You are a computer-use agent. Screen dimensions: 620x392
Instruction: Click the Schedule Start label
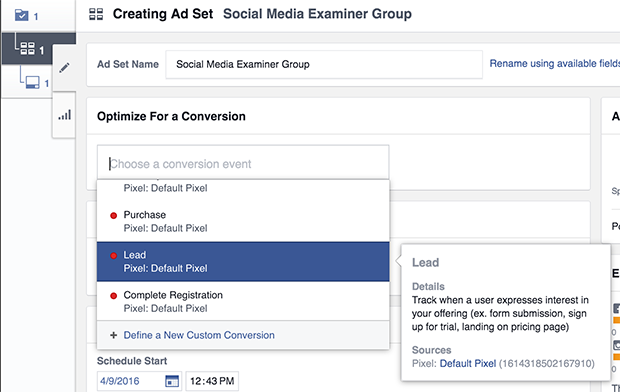pos(132,361)
